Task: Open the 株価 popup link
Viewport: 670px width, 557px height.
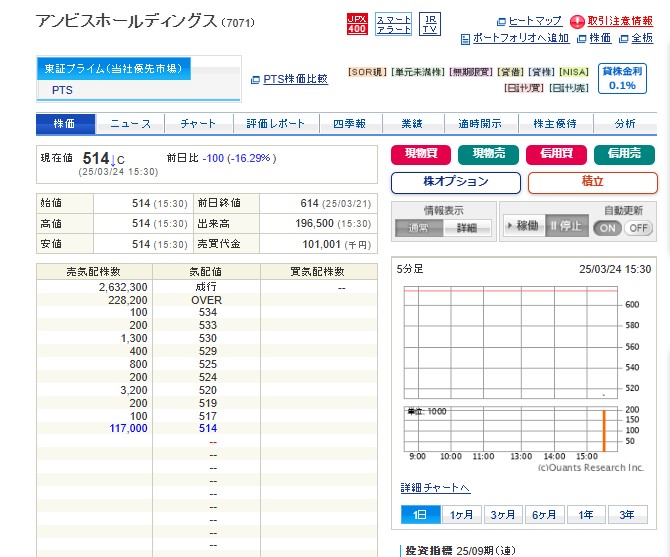Action: (599, 38)
